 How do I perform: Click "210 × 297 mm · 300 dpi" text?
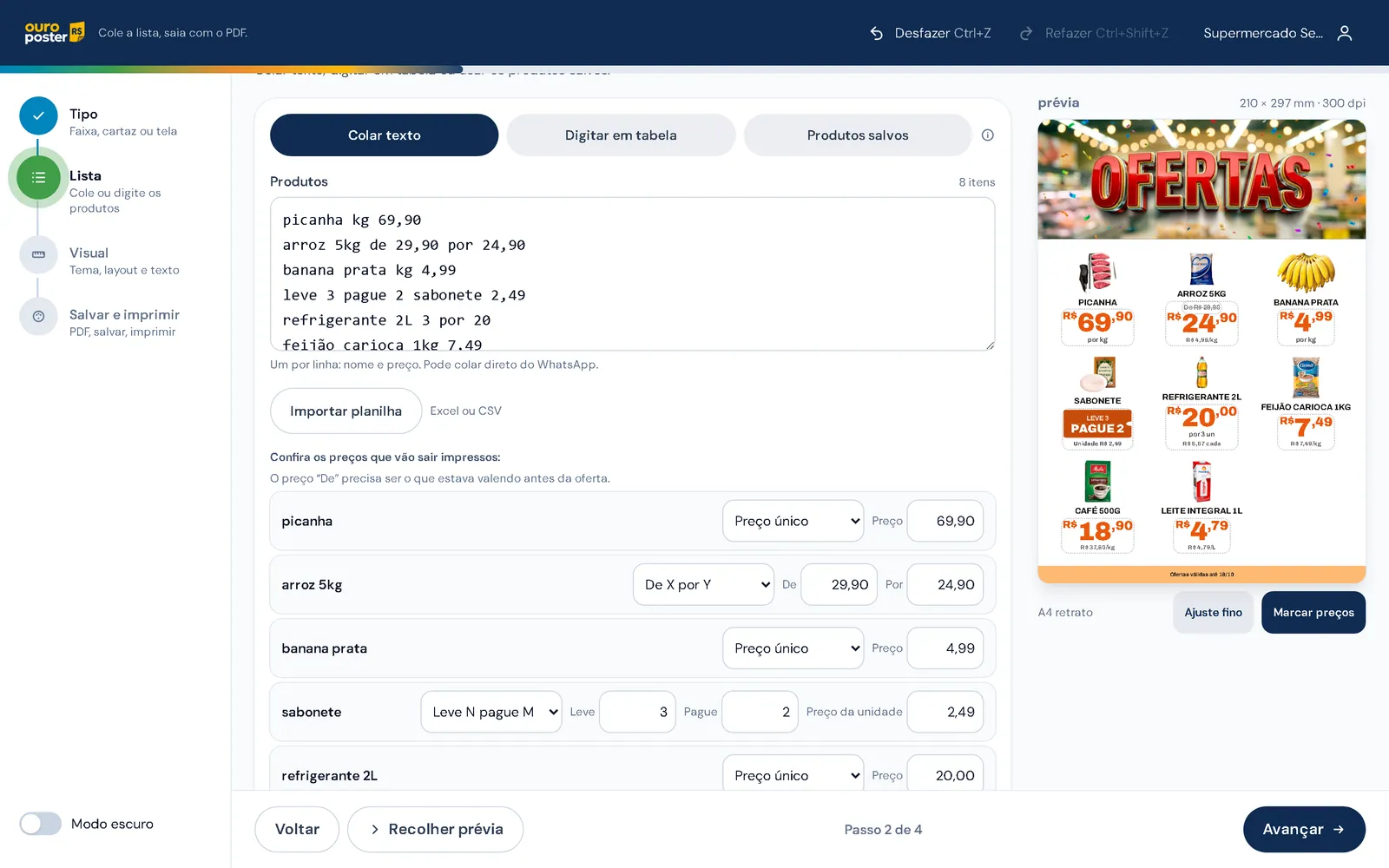coord(1302,103)
